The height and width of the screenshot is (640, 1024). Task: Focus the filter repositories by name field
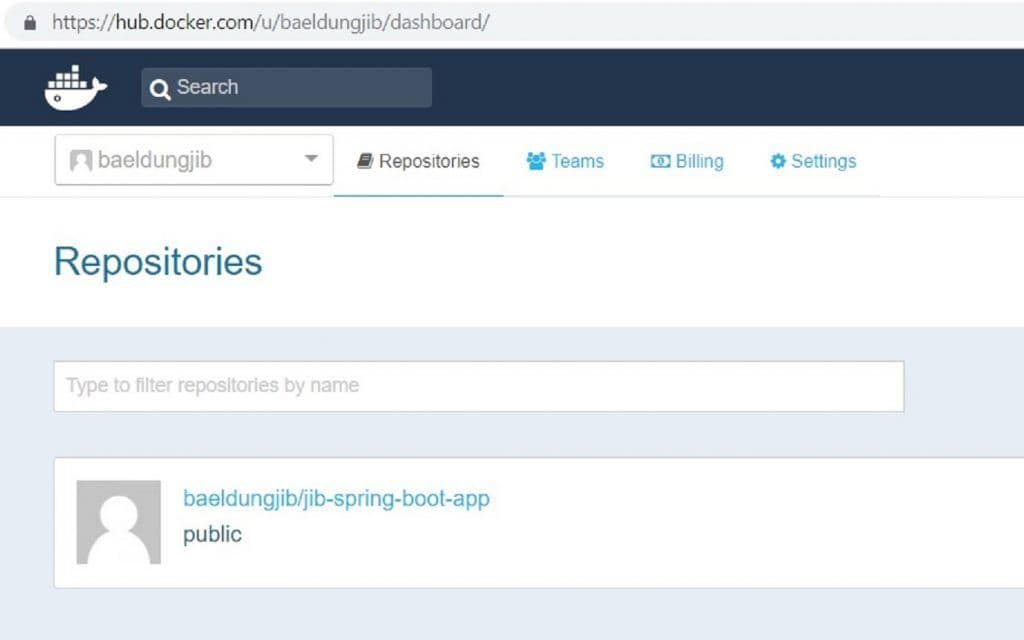pos(478,386)
